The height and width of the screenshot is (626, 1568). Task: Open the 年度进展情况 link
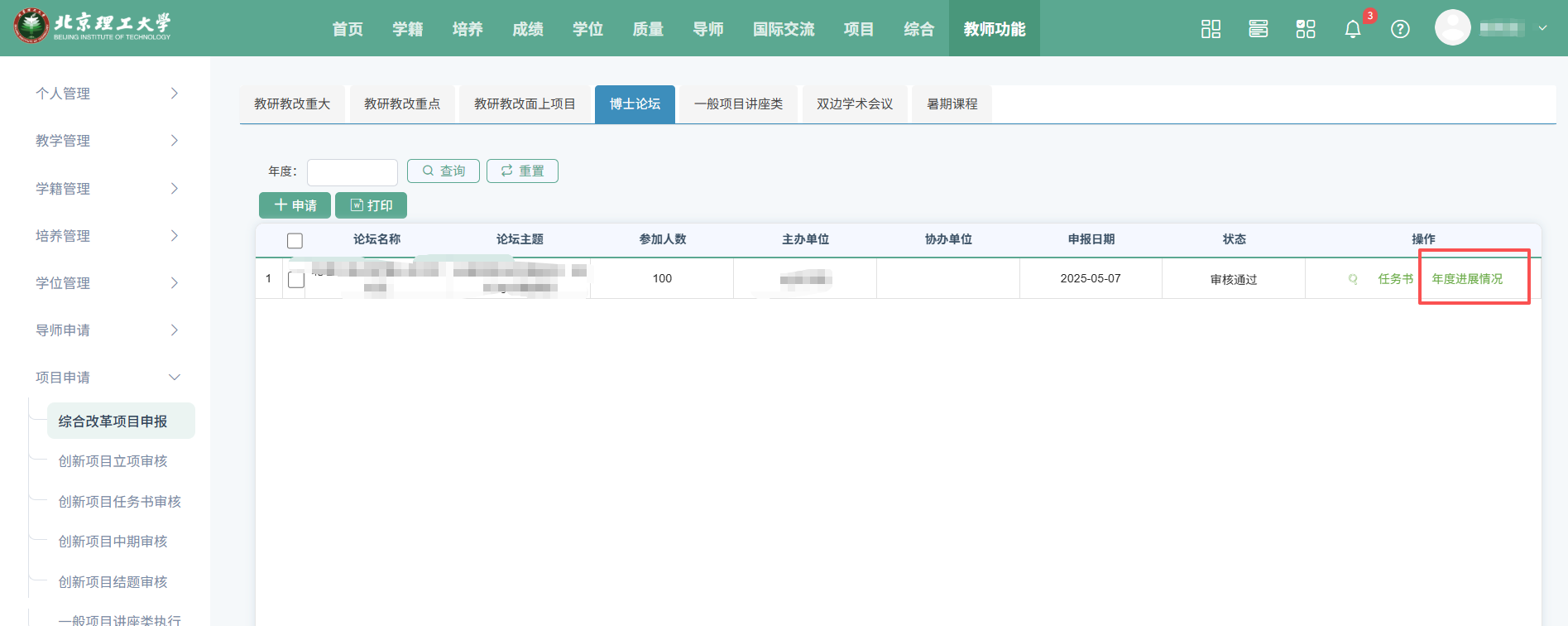click(x=1467, y=279)
